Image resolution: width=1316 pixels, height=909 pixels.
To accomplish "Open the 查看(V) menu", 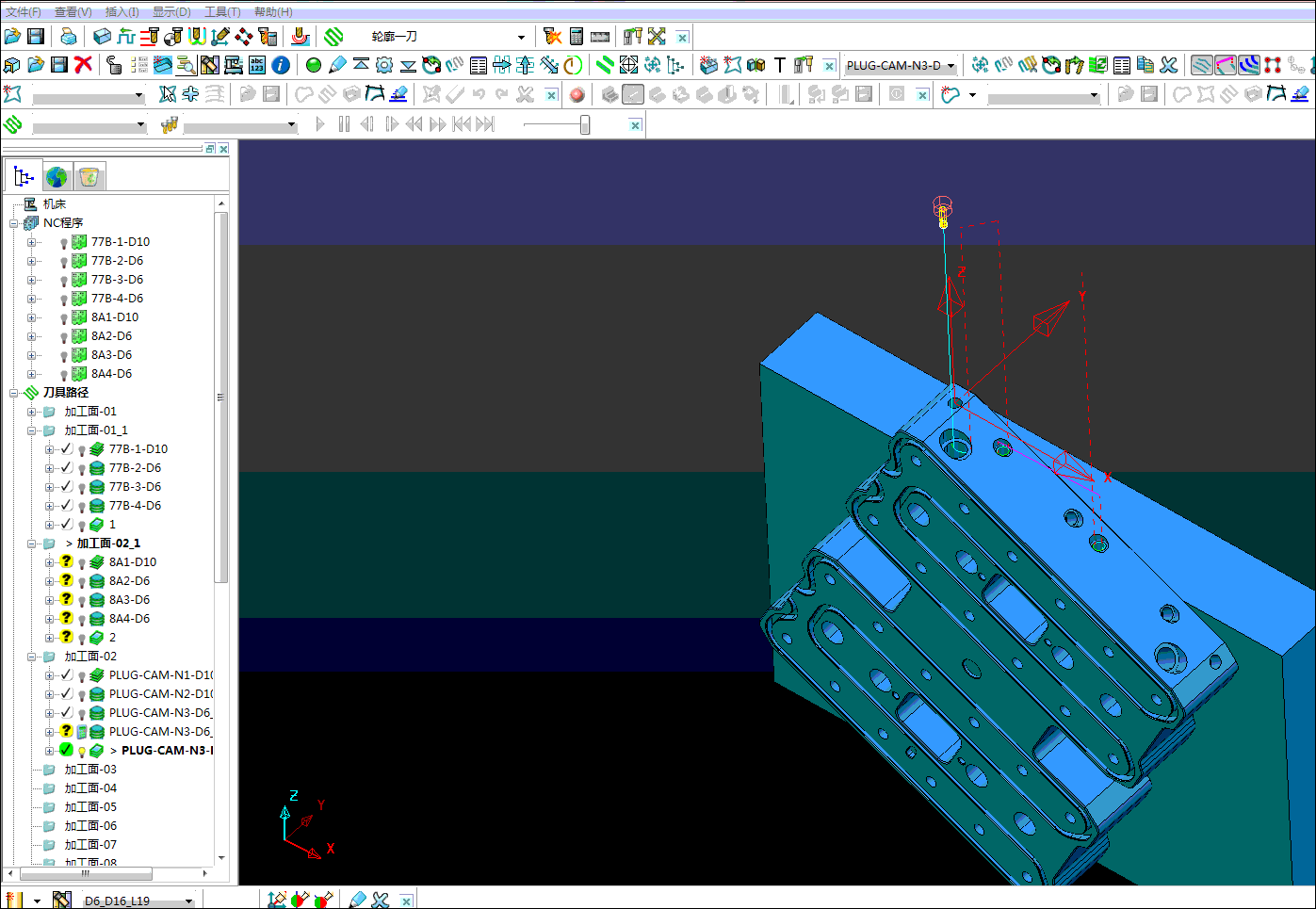I will 73,11.
